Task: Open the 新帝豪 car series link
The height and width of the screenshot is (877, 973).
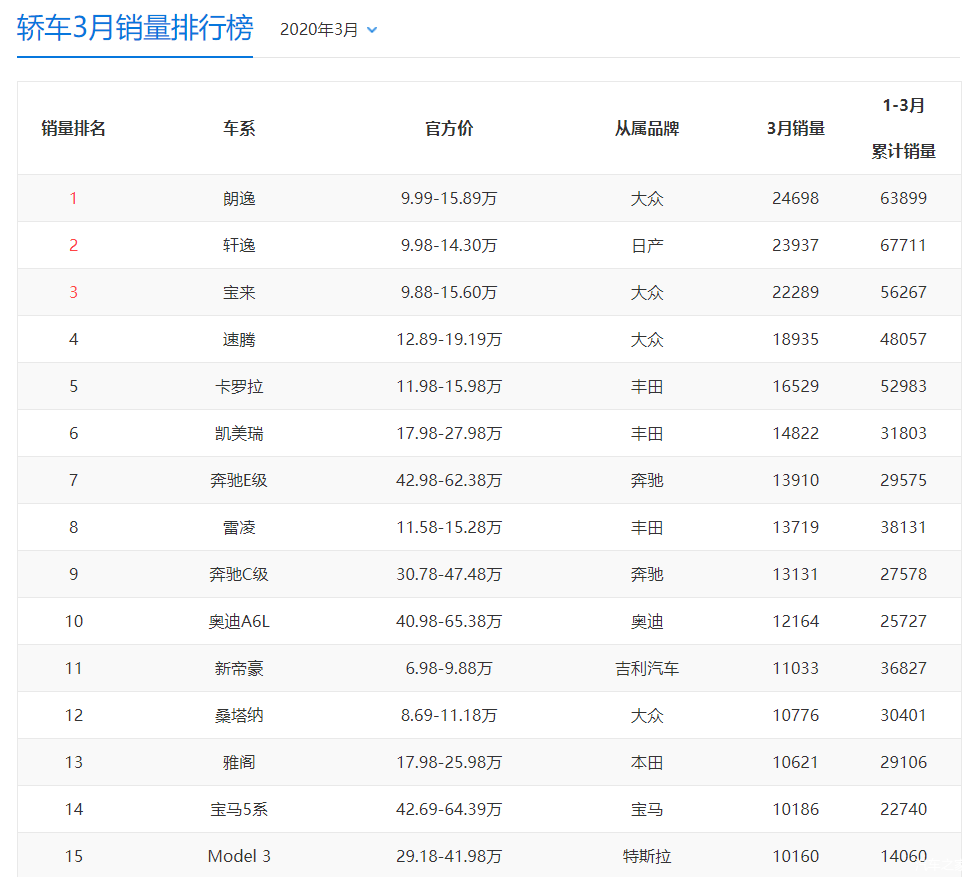Action: pos(239,668)
